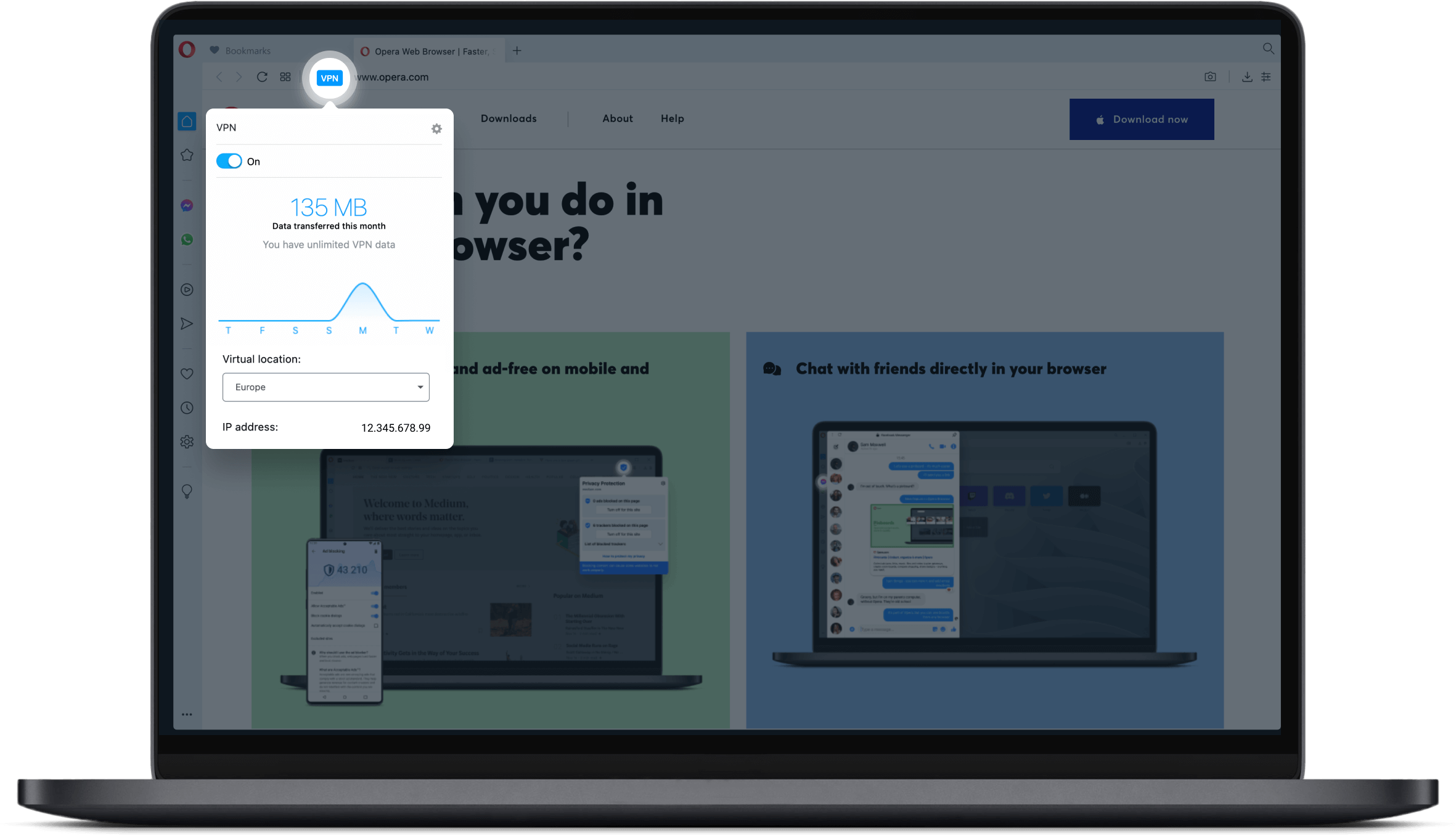Click the VPN settings gear icon
The width and height of the screenshot is (1456, 835).
436,128
